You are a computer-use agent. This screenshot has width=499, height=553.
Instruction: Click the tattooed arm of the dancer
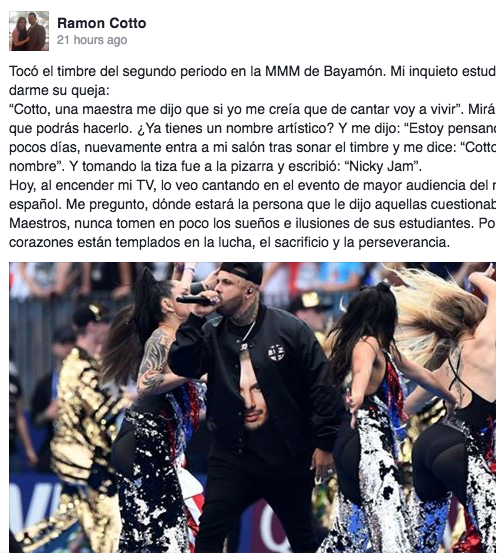153,361
